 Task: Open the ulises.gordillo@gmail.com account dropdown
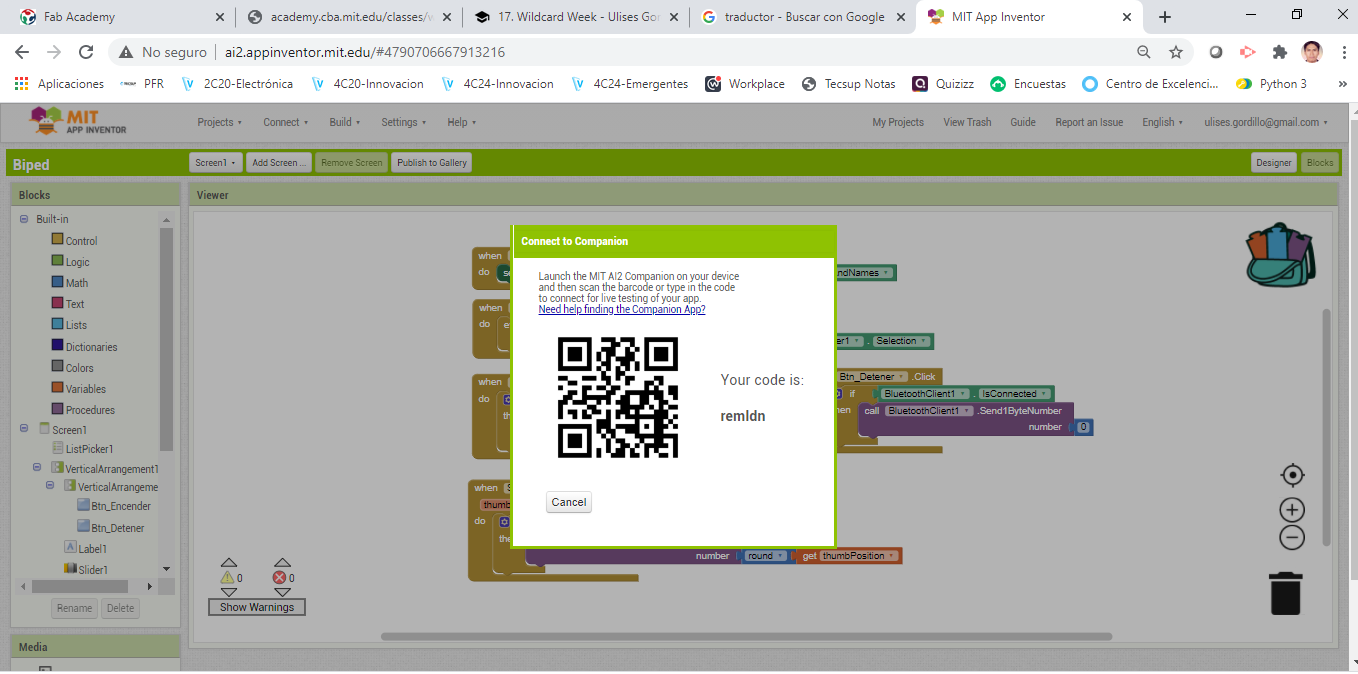(x=1265, y=122)
